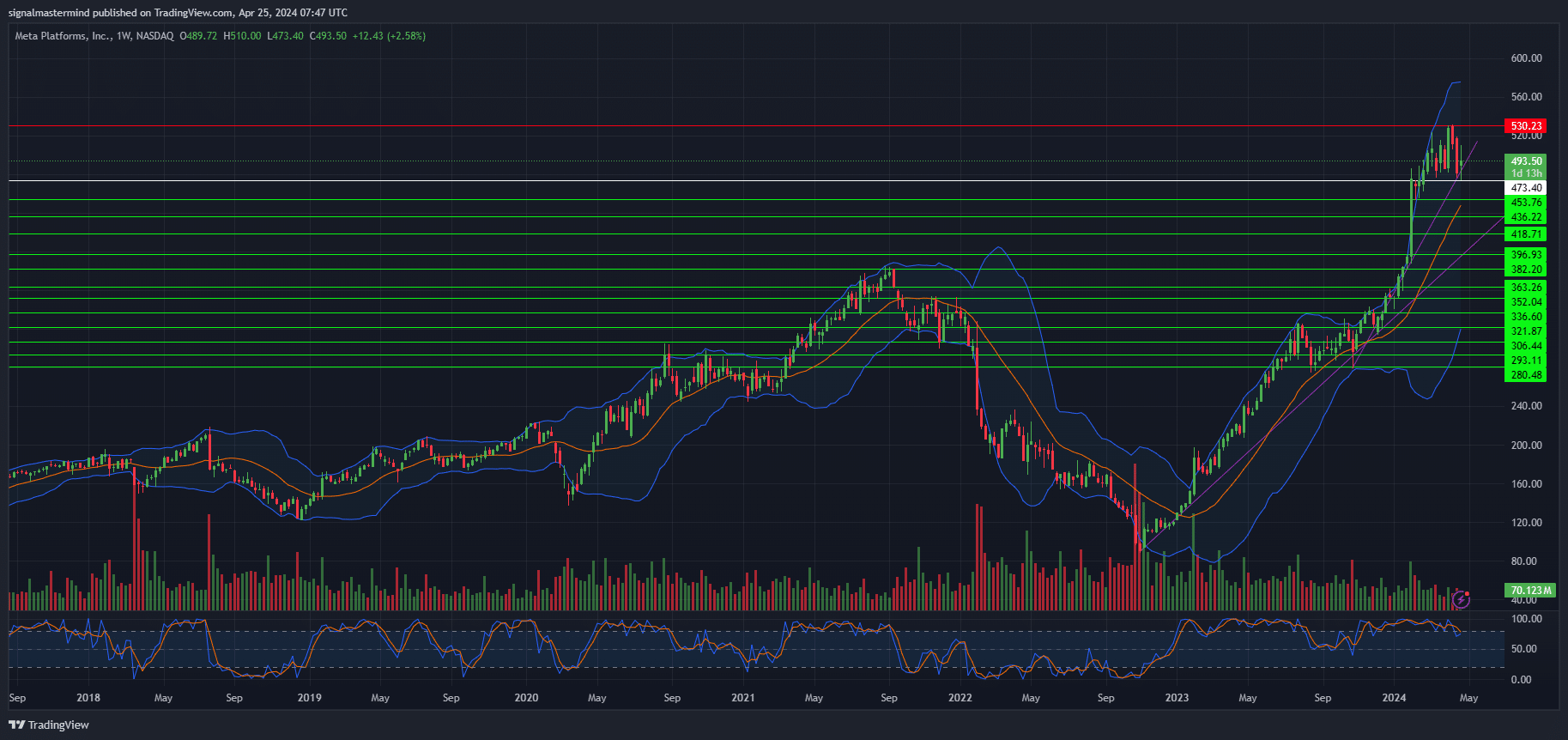This screenshot has height=740, width=1568.
Task: Click the 70.123M volume label
Action: click(x=1530, y=590)
